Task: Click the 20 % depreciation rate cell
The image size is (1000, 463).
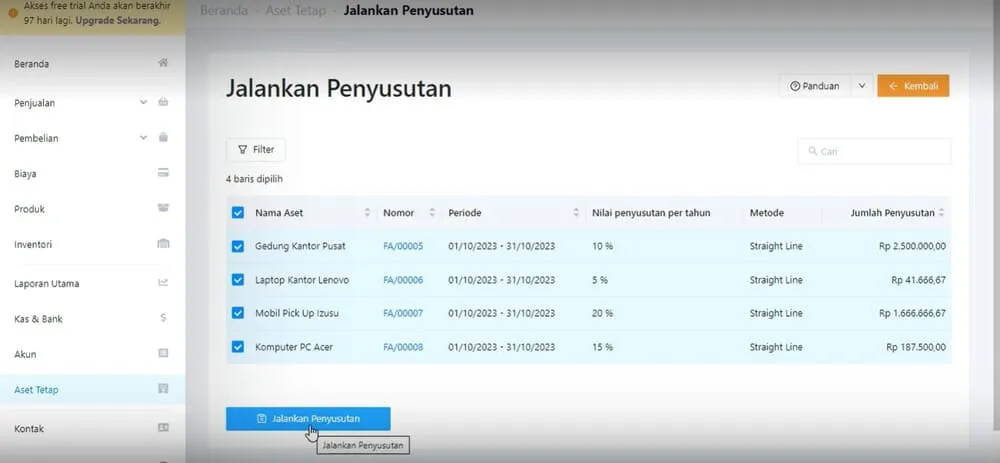Action: 603,313
